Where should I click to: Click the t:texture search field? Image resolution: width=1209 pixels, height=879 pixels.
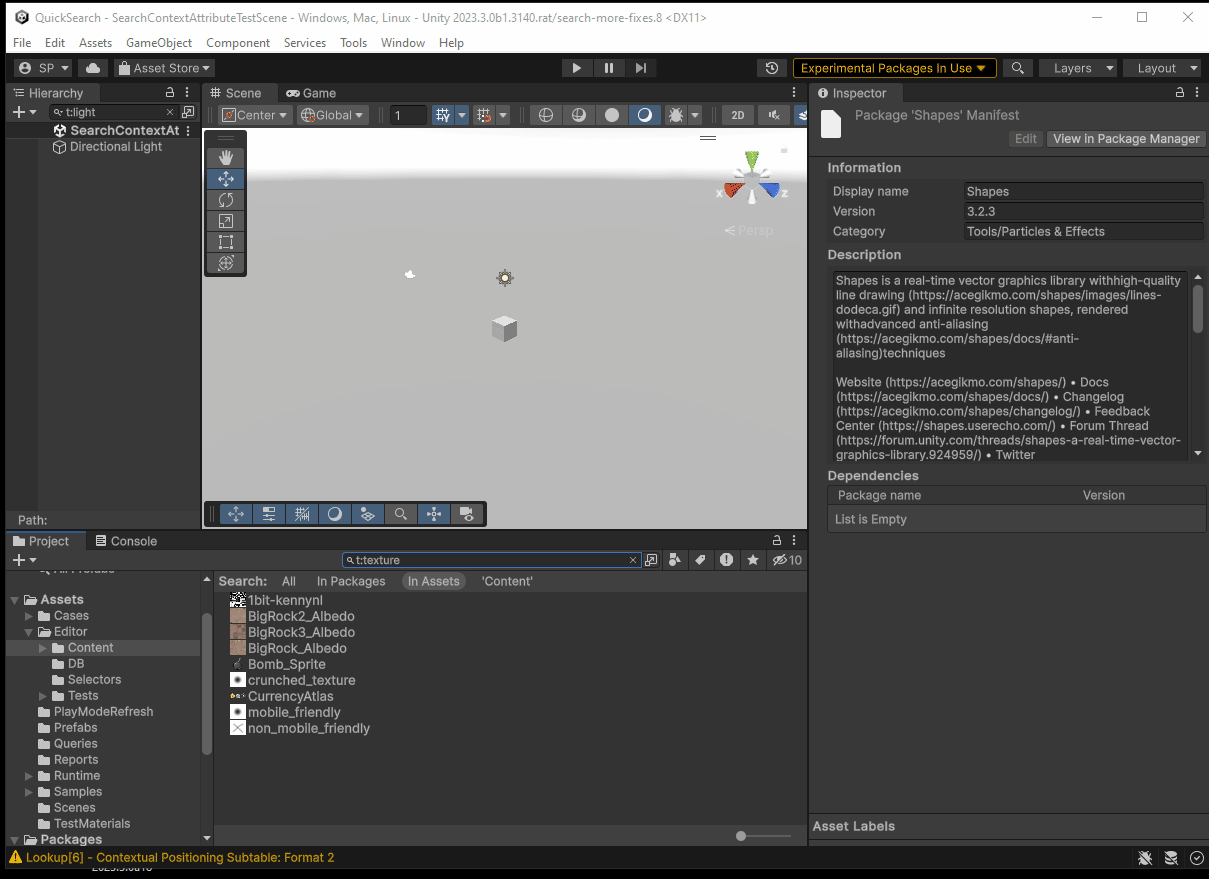pyautogui.click(x=490, y=560)
